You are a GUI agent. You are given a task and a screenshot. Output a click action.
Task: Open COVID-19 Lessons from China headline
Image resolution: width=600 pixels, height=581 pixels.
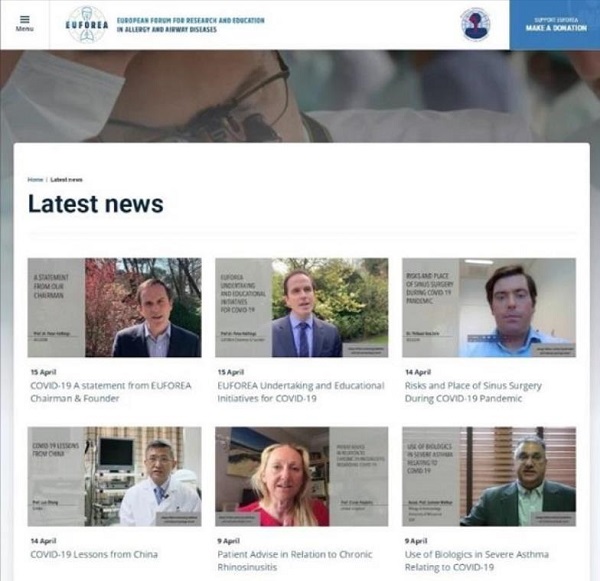(94, 554)
